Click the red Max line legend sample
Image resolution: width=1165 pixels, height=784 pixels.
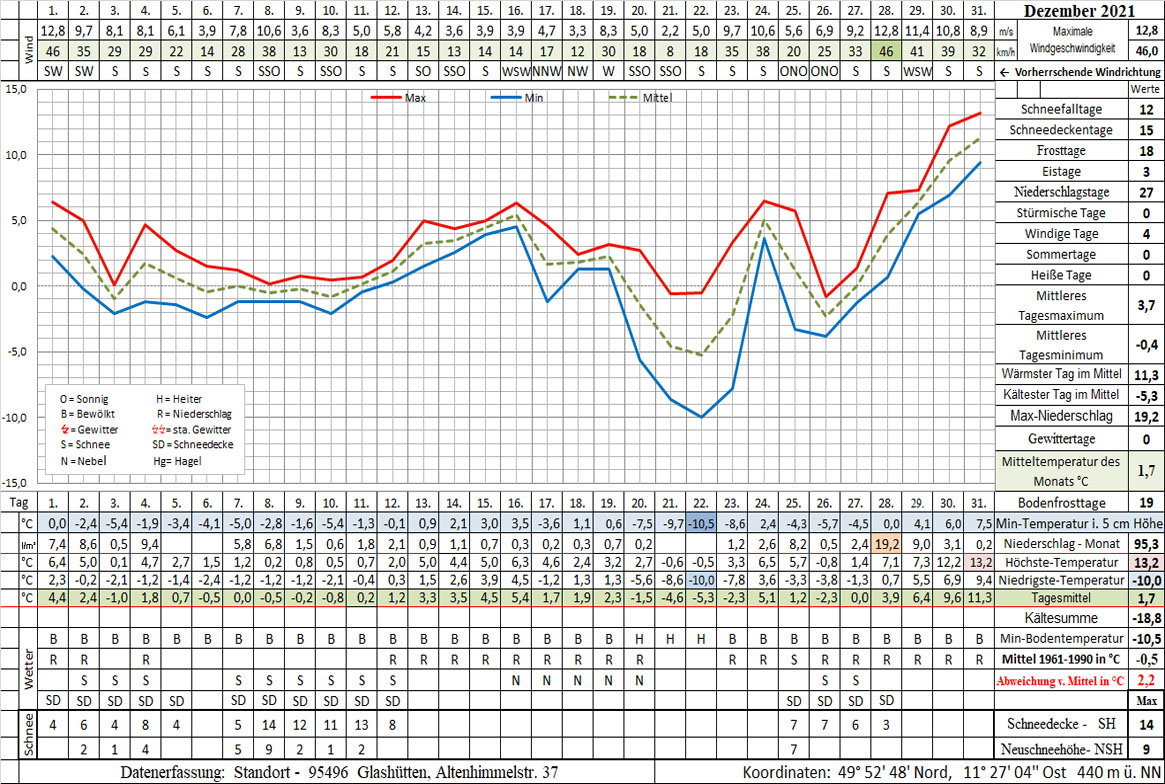[x=386, y=98]
